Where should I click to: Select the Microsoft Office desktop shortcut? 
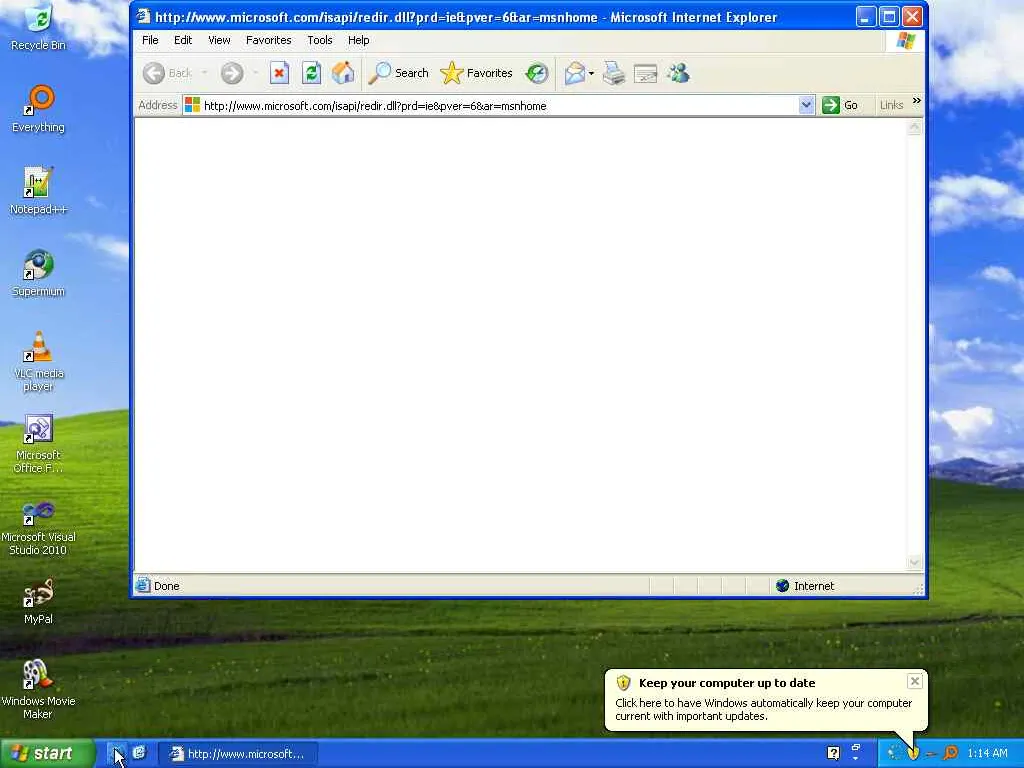[x=39, y=443]
